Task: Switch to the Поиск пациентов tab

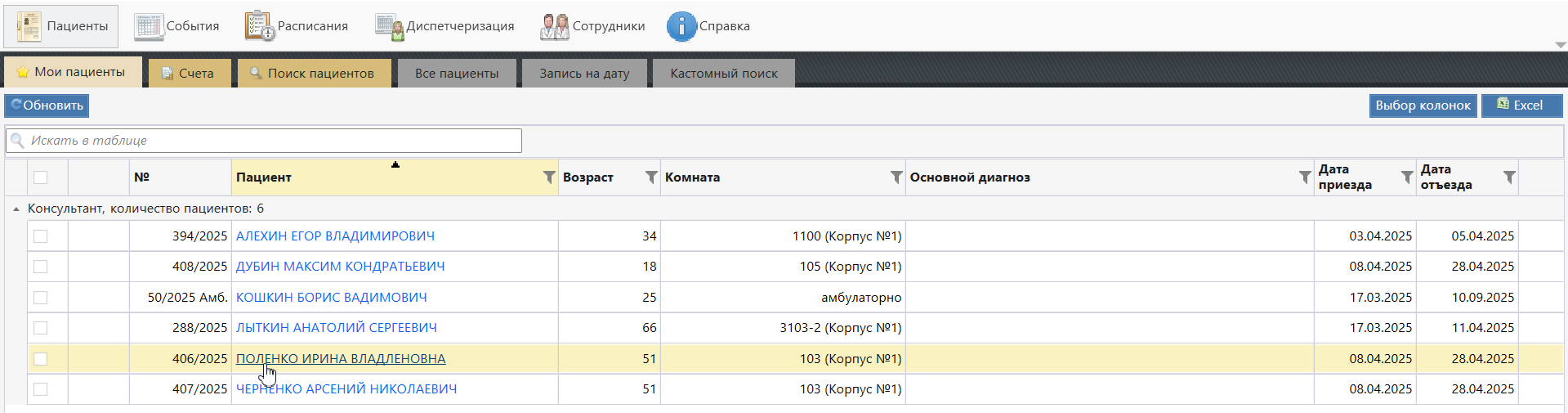Action: point(314,73)
